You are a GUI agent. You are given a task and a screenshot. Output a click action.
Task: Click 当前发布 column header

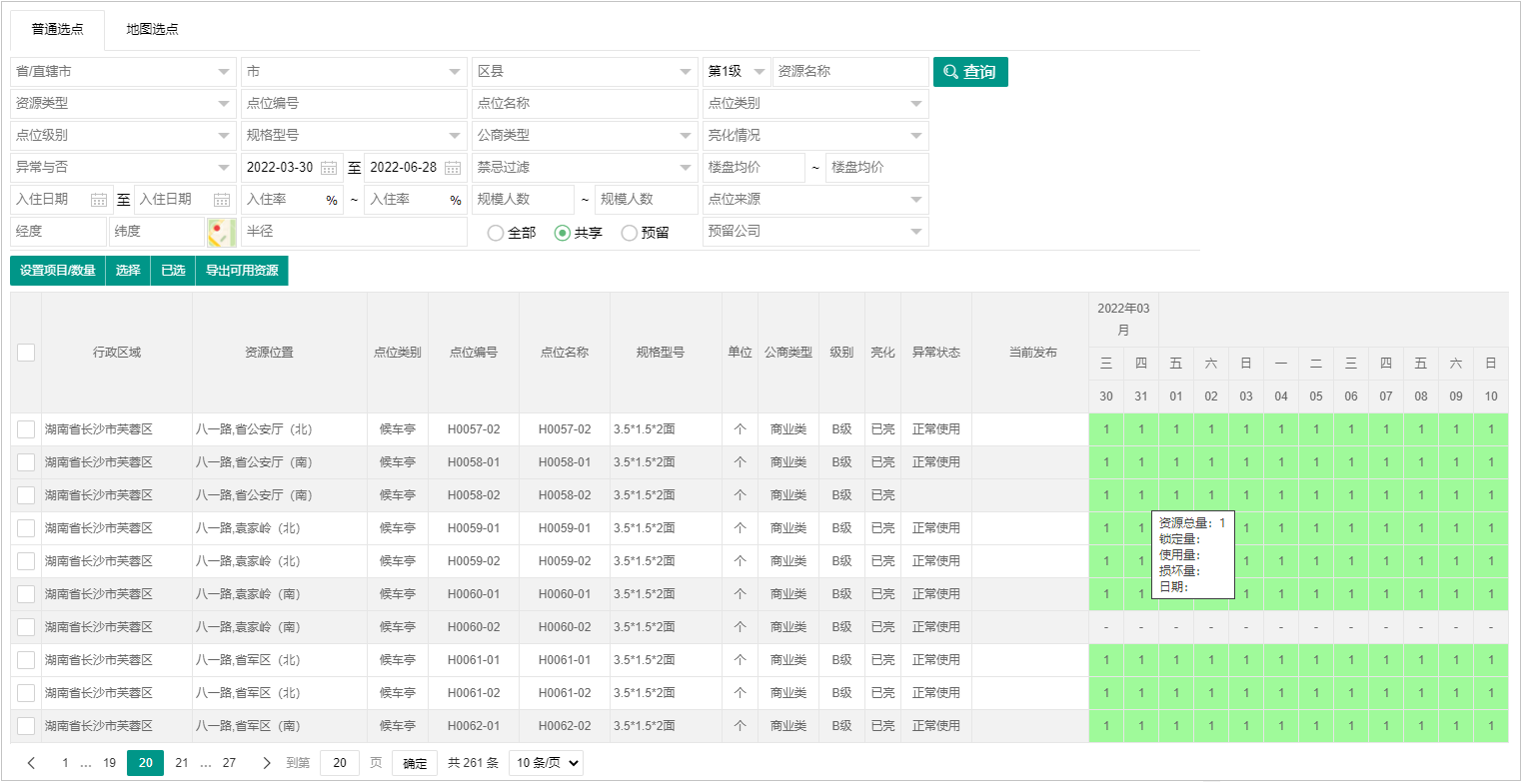(x=1032, y=353)
